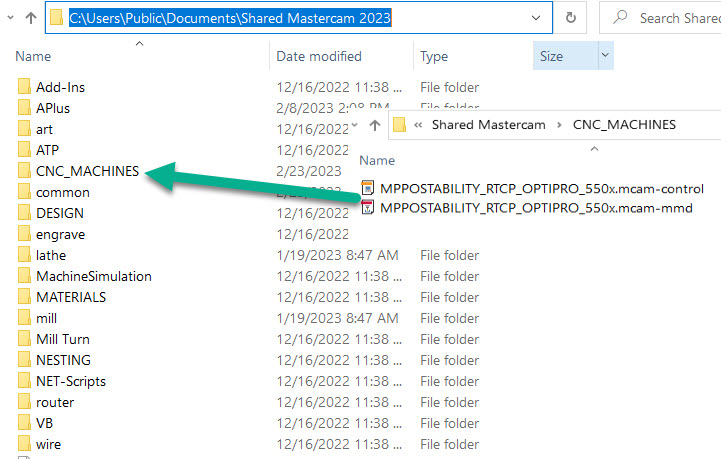721x459 pixels.
Task: Select the art folder icon
Action: coord(24,128)
